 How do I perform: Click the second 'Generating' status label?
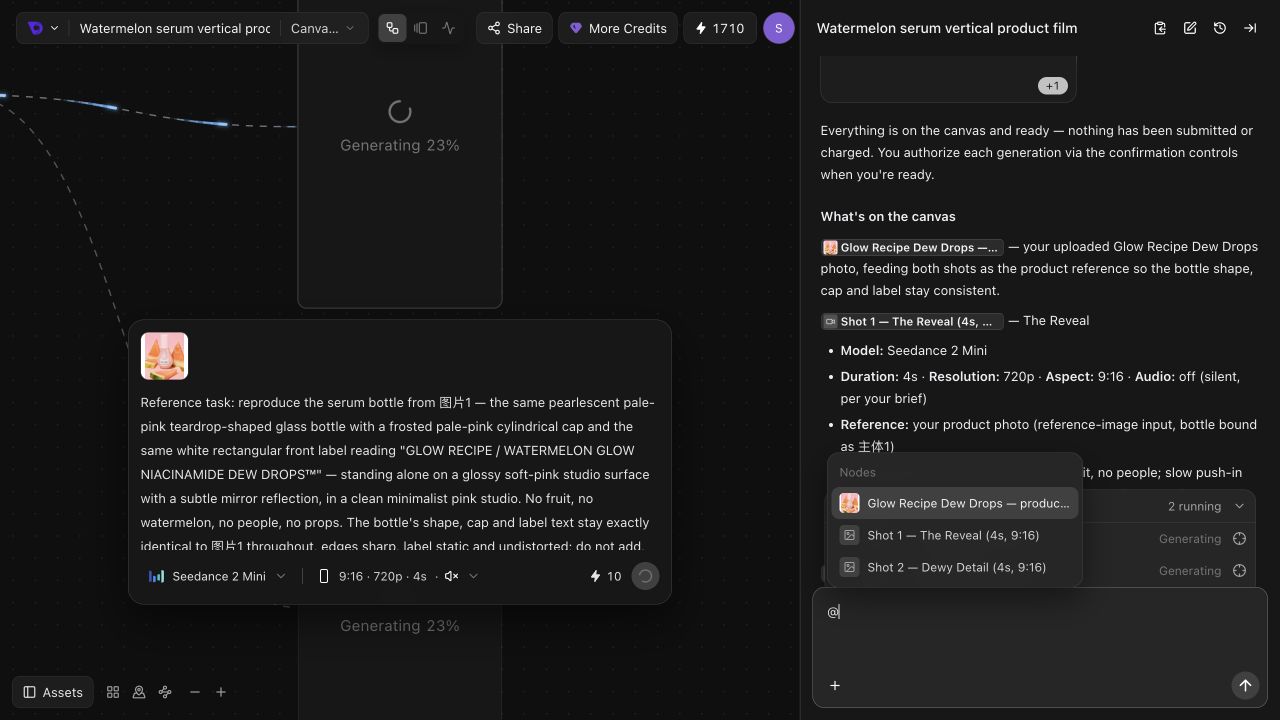tap(1190, 571)
